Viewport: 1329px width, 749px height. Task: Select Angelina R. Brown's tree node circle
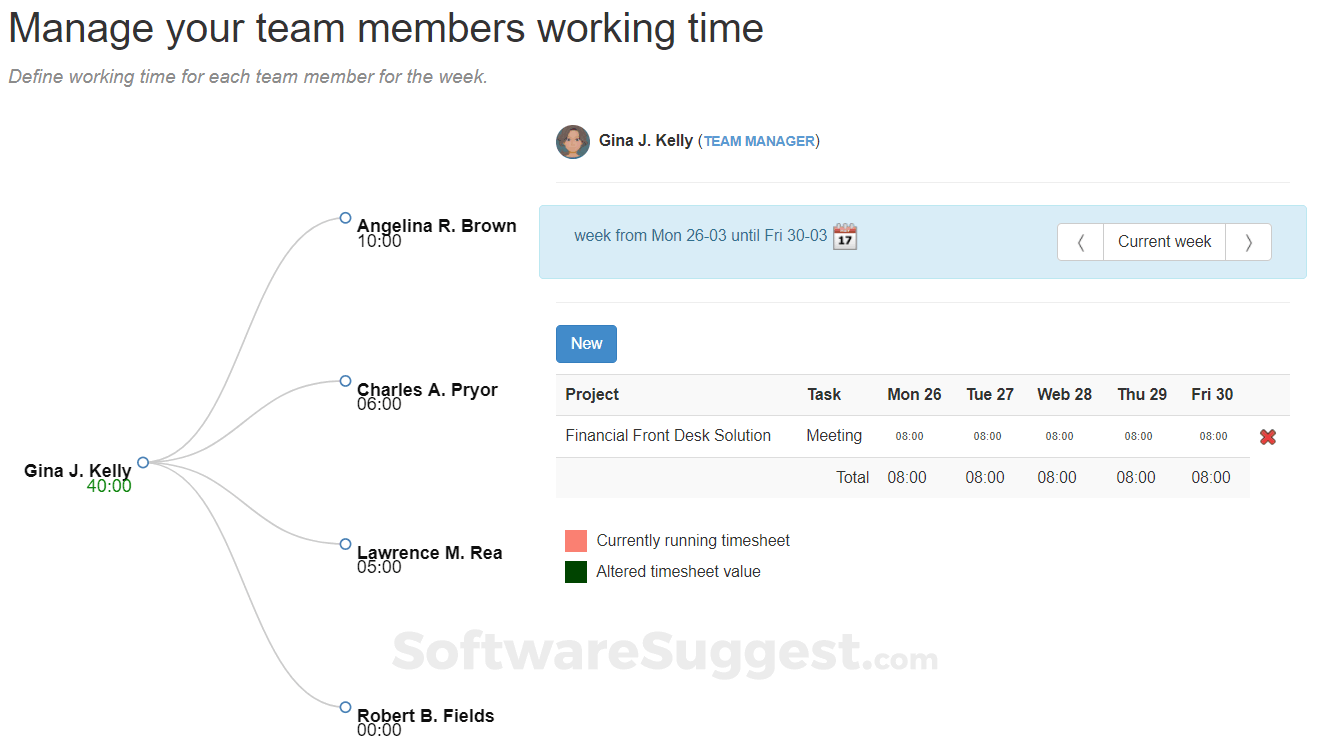(345, 218)
